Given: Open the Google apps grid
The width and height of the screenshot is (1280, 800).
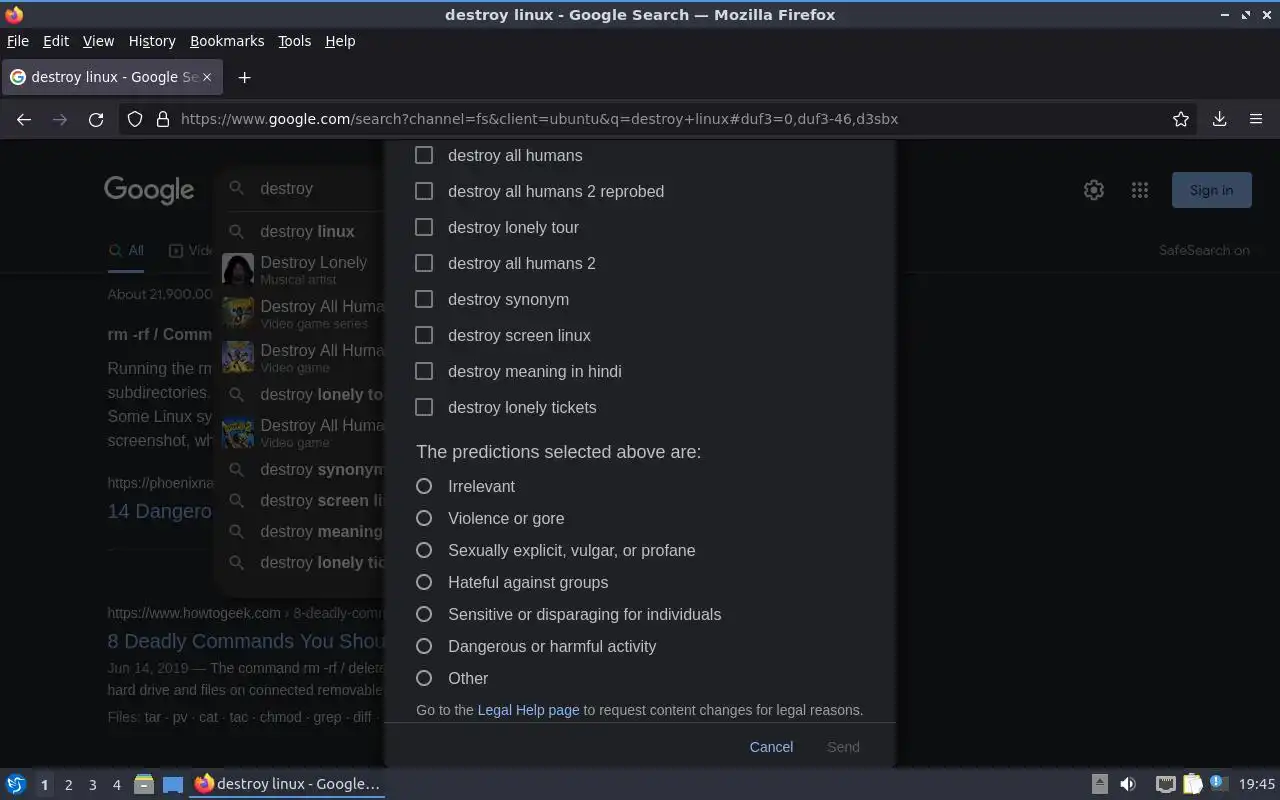Looking at the screenshot, I should pos(1140,190).
